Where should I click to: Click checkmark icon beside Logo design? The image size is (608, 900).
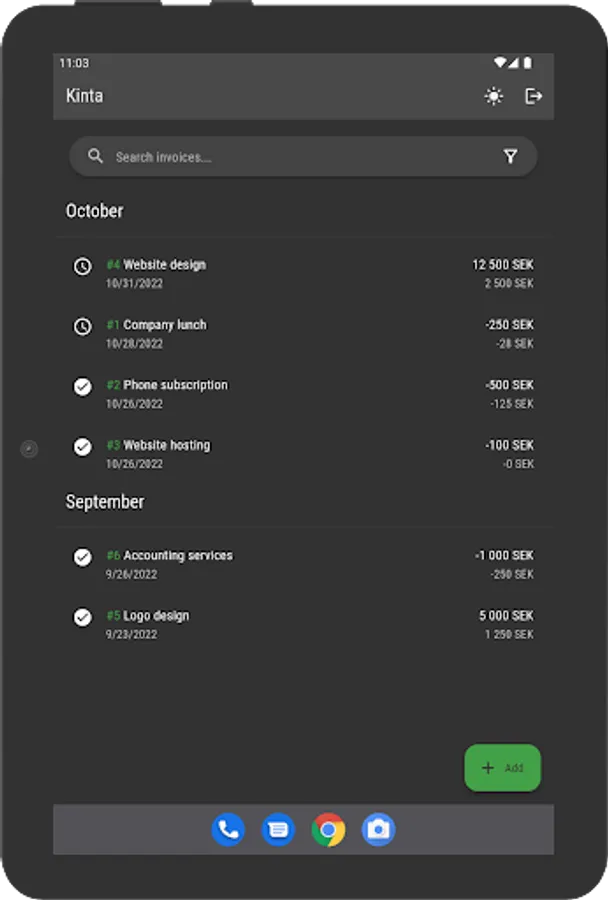tap(83, 617)
